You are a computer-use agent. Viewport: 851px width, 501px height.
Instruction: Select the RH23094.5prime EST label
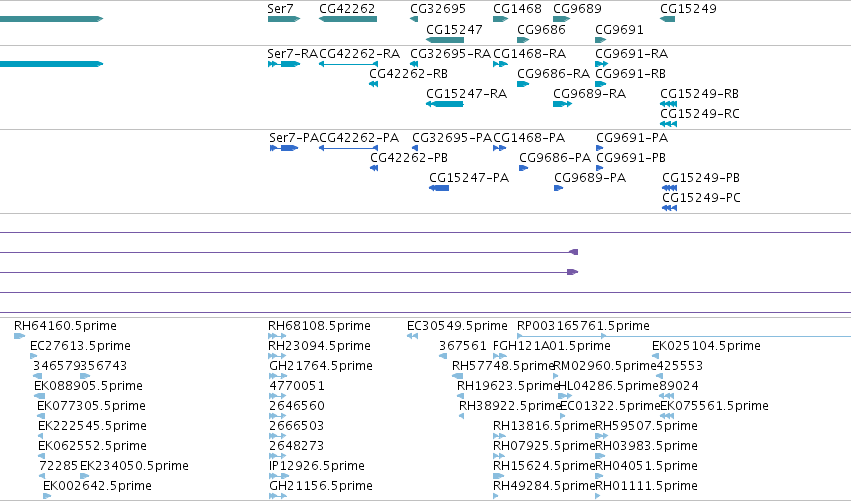point(319,346)
